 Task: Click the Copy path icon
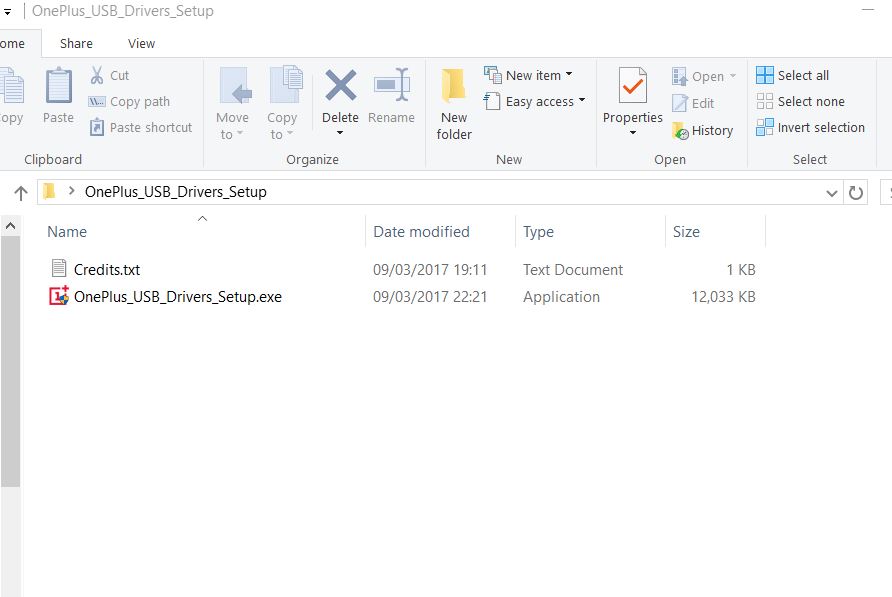point(97,101)
